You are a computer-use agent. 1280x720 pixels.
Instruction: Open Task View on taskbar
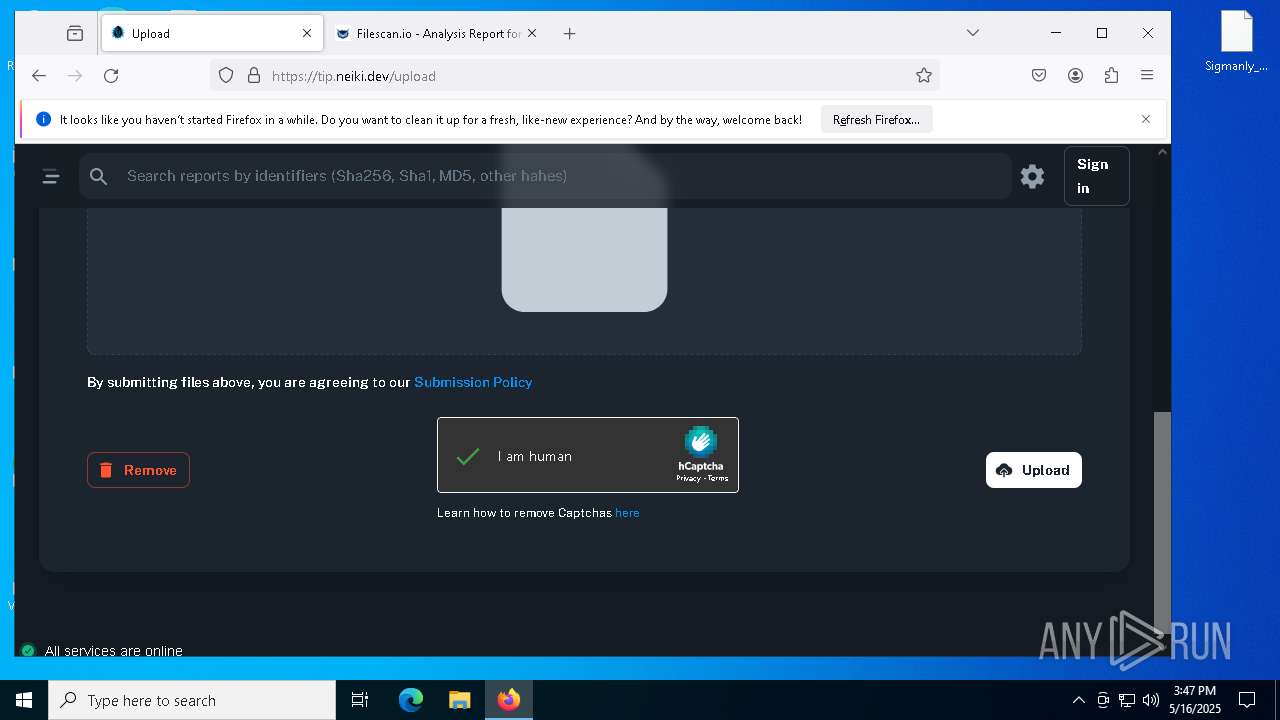[360, 700]
